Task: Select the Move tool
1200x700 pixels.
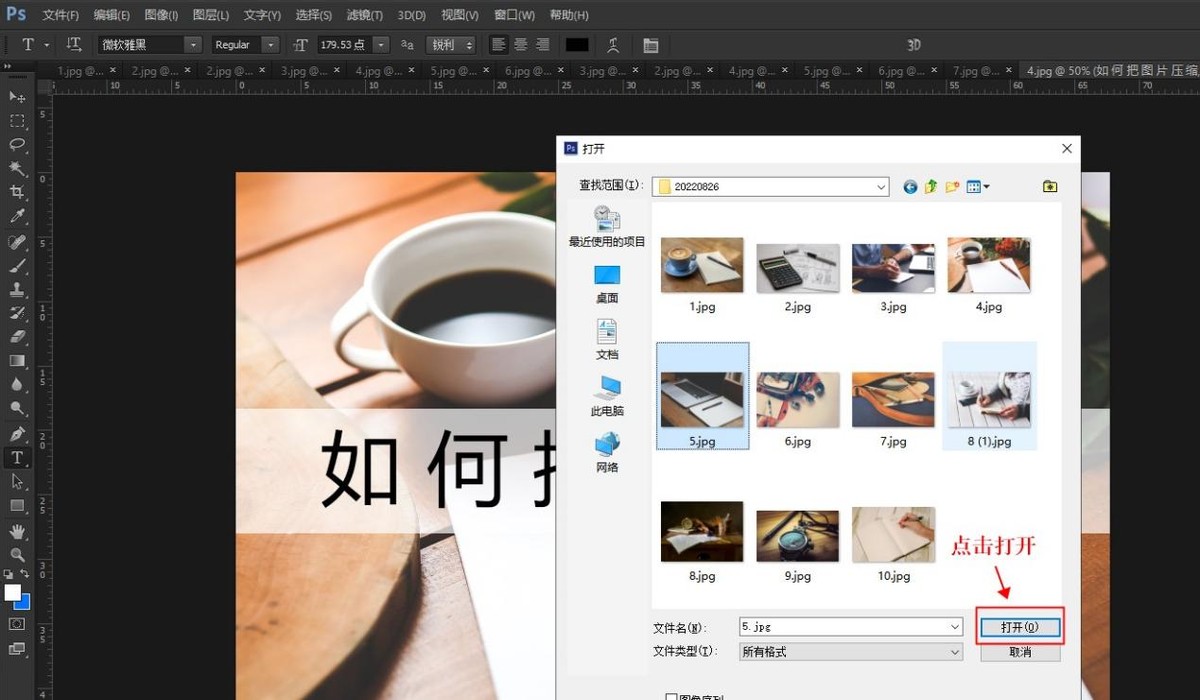Action: coord(14,97)
